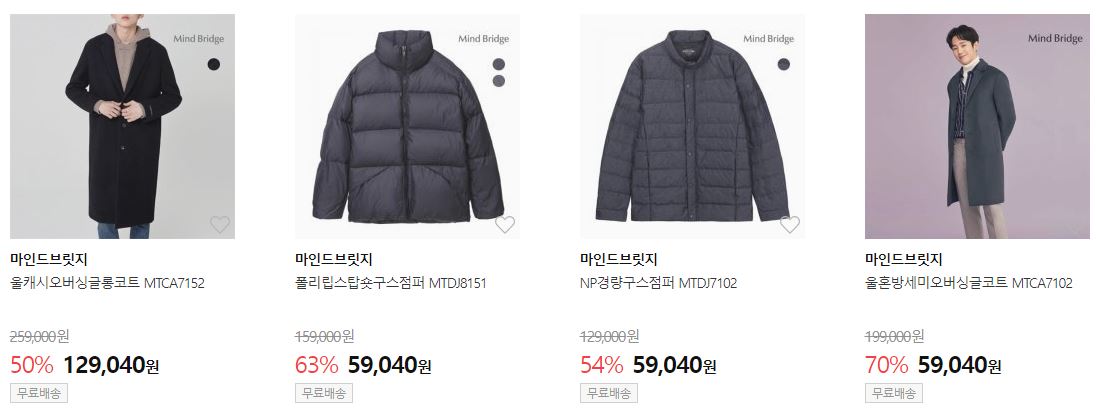The image size is (1096, 417).
Task: Open the model wearing gray coat image
Action: click(x=977, y=126)
